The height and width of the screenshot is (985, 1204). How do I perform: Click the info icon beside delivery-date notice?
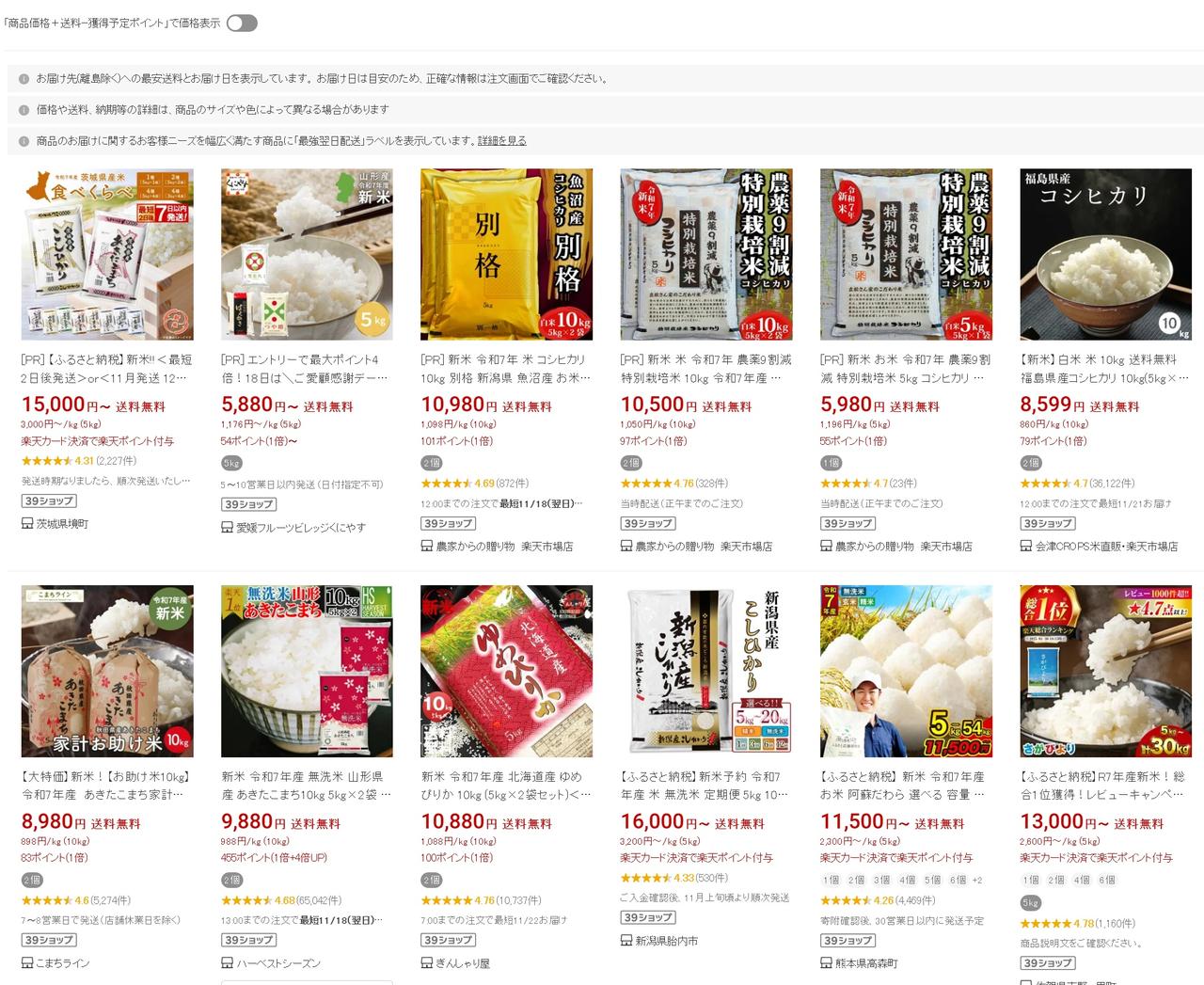(x=24, y=79)
